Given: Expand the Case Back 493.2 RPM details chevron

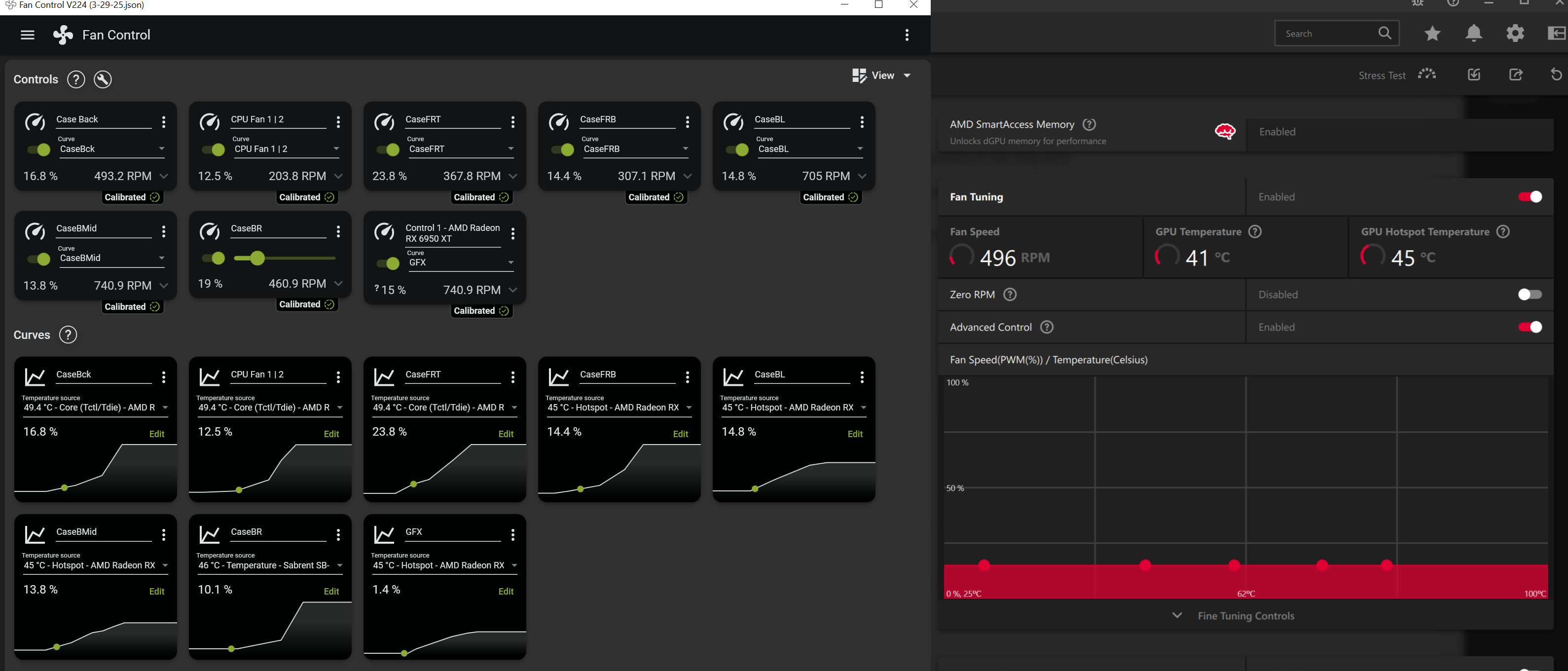Looking at the screenshot, I should [164, 176].
